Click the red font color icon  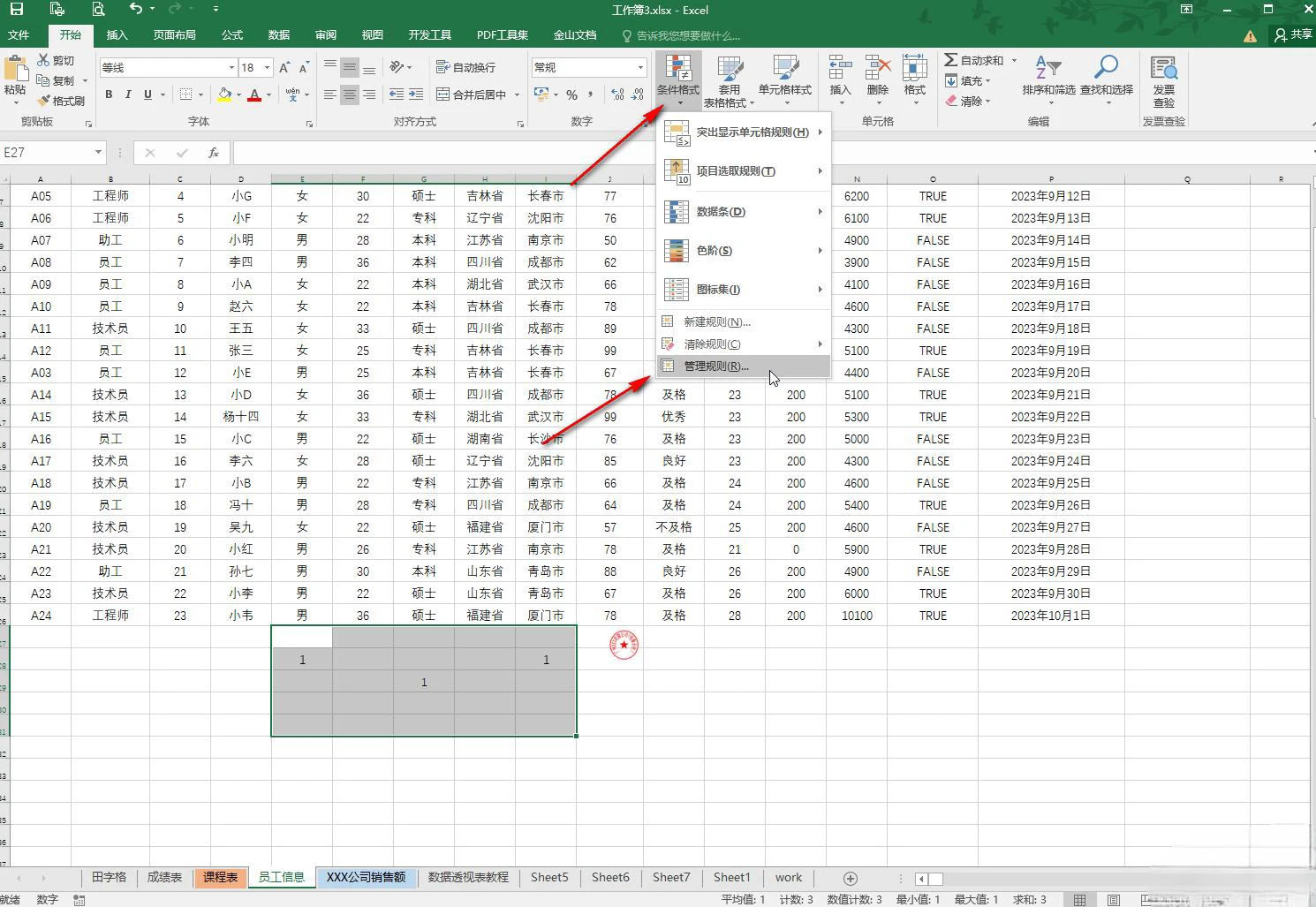[x=254, y=94]
